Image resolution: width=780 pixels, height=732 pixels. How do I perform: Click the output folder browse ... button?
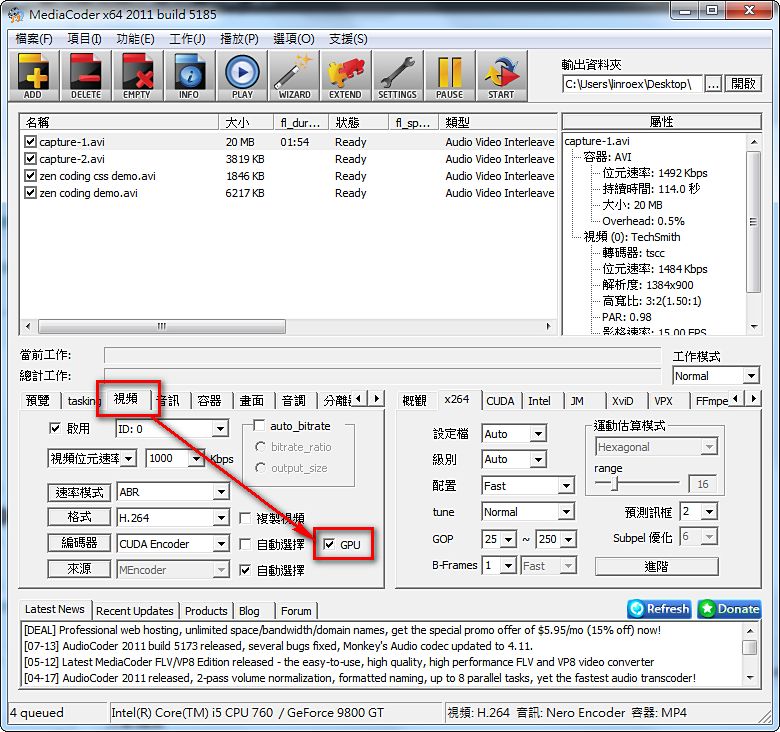pos(713,84)
